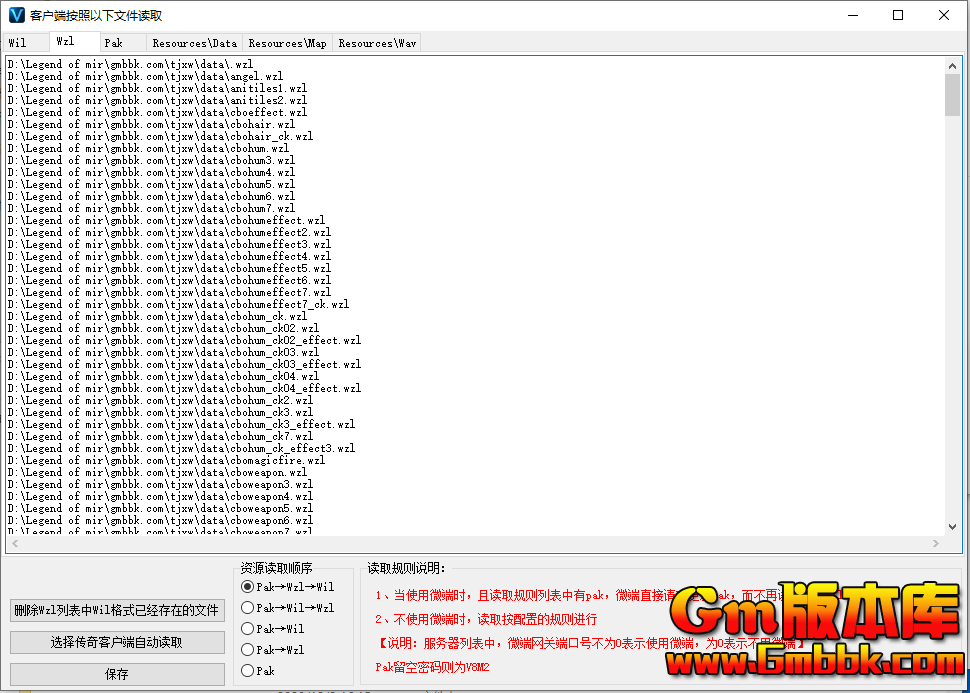Select the Pak→Wil radio button
This screenshot has height=693, width=970.
point(248,629)
